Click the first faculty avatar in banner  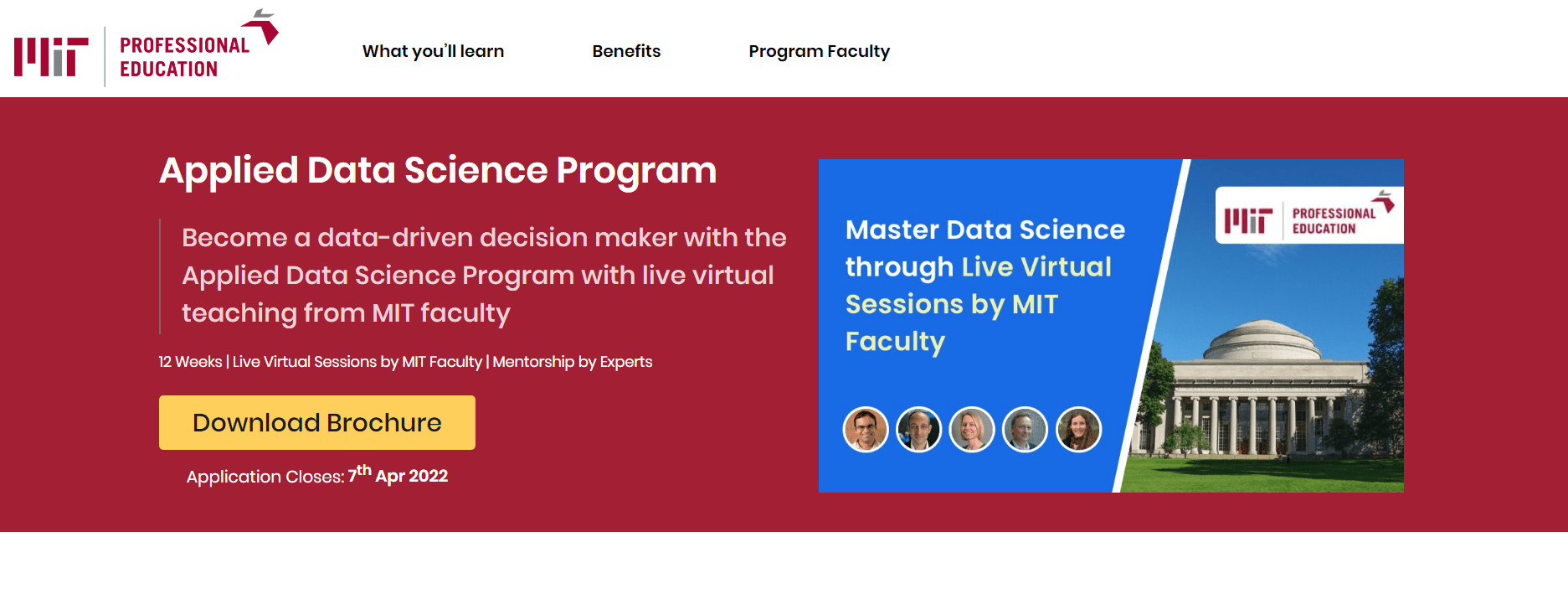(x=866, y=430)
